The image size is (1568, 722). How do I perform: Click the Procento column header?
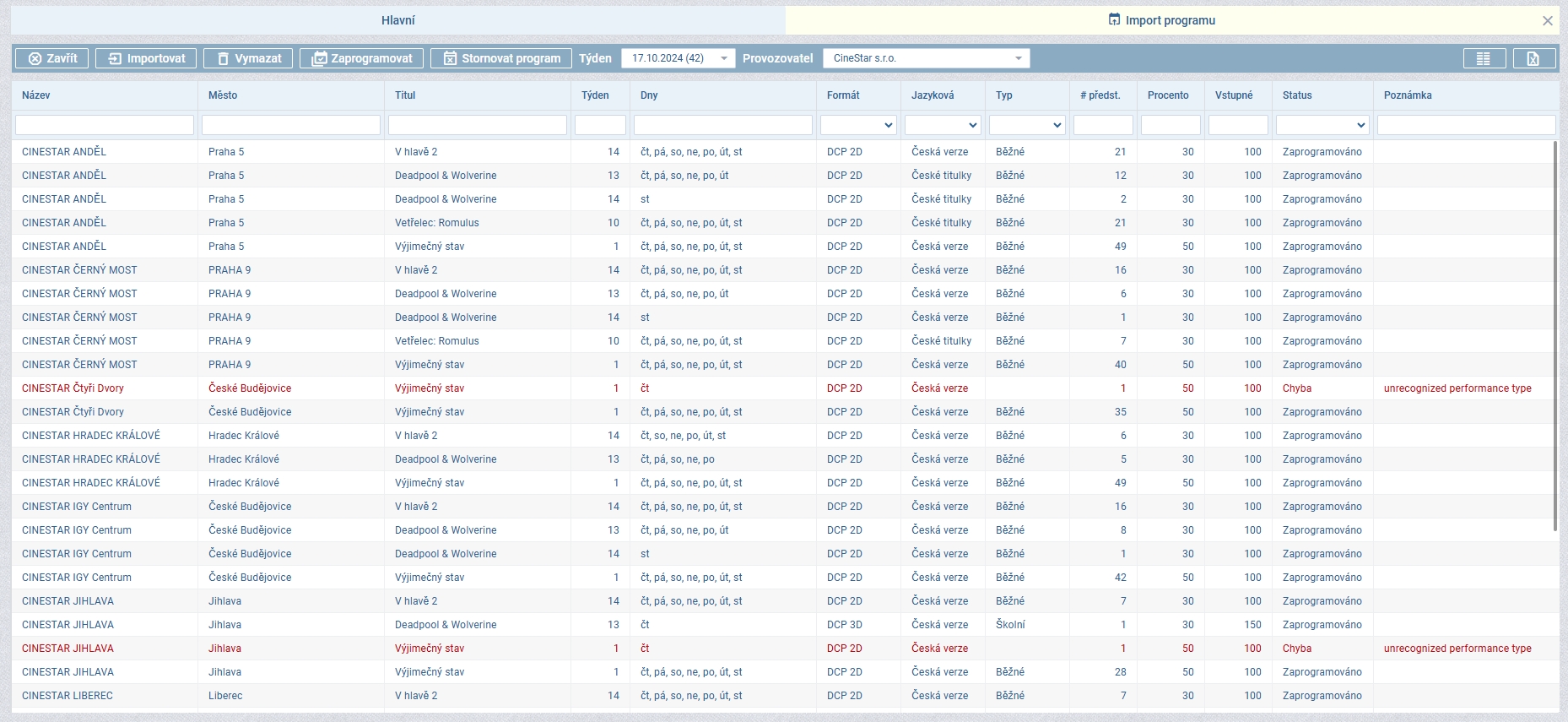(x=1168, y=95)
